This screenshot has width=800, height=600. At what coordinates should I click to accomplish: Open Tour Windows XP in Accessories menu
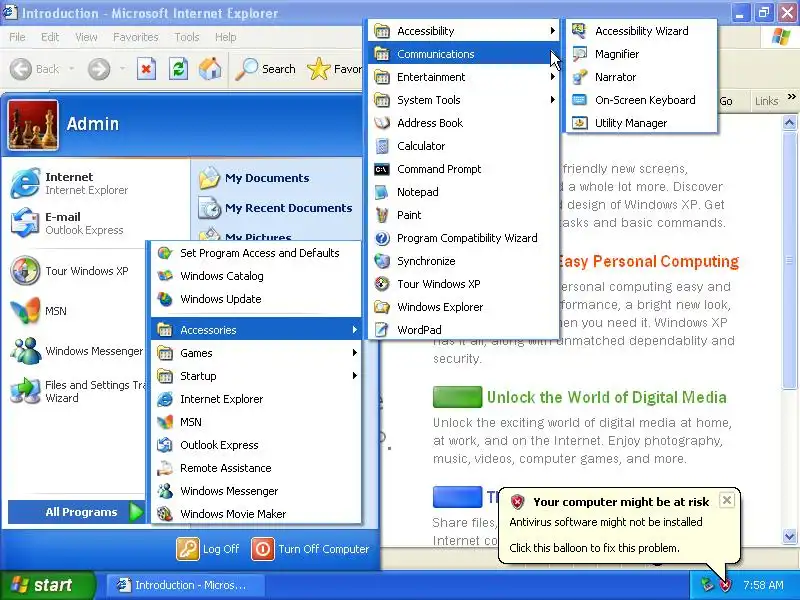pyautogui.click(x=463, y=284)
